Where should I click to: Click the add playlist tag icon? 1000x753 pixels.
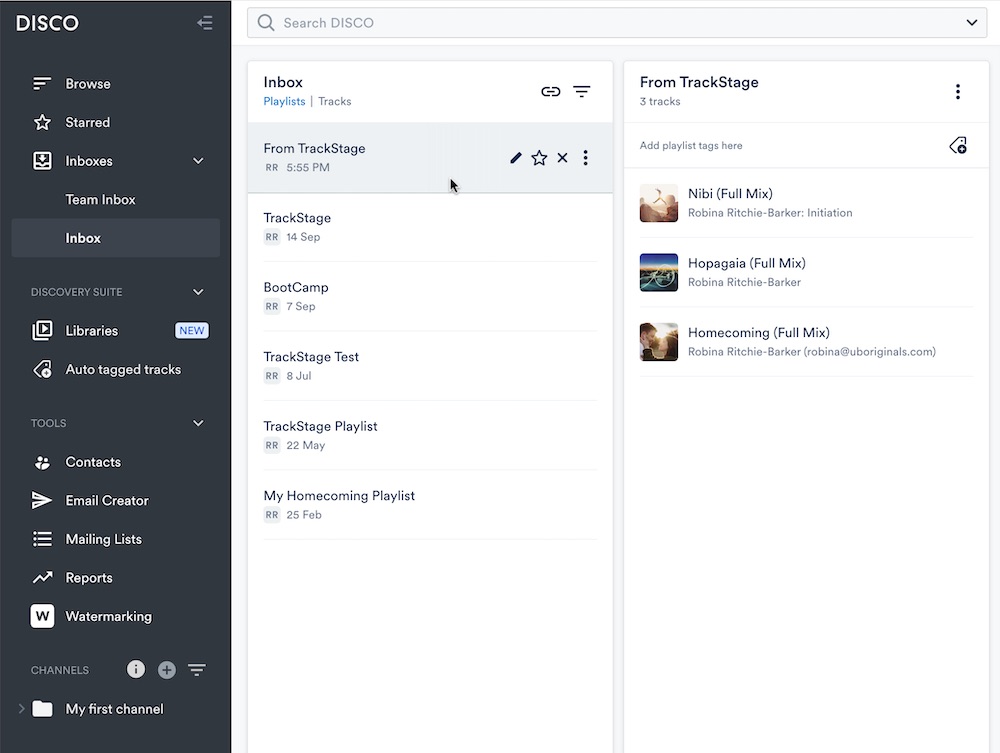click(958, 145)
